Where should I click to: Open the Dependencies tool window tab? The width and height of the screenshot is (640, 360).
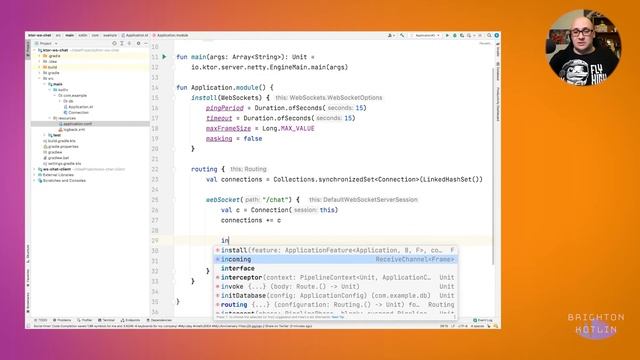159,320
